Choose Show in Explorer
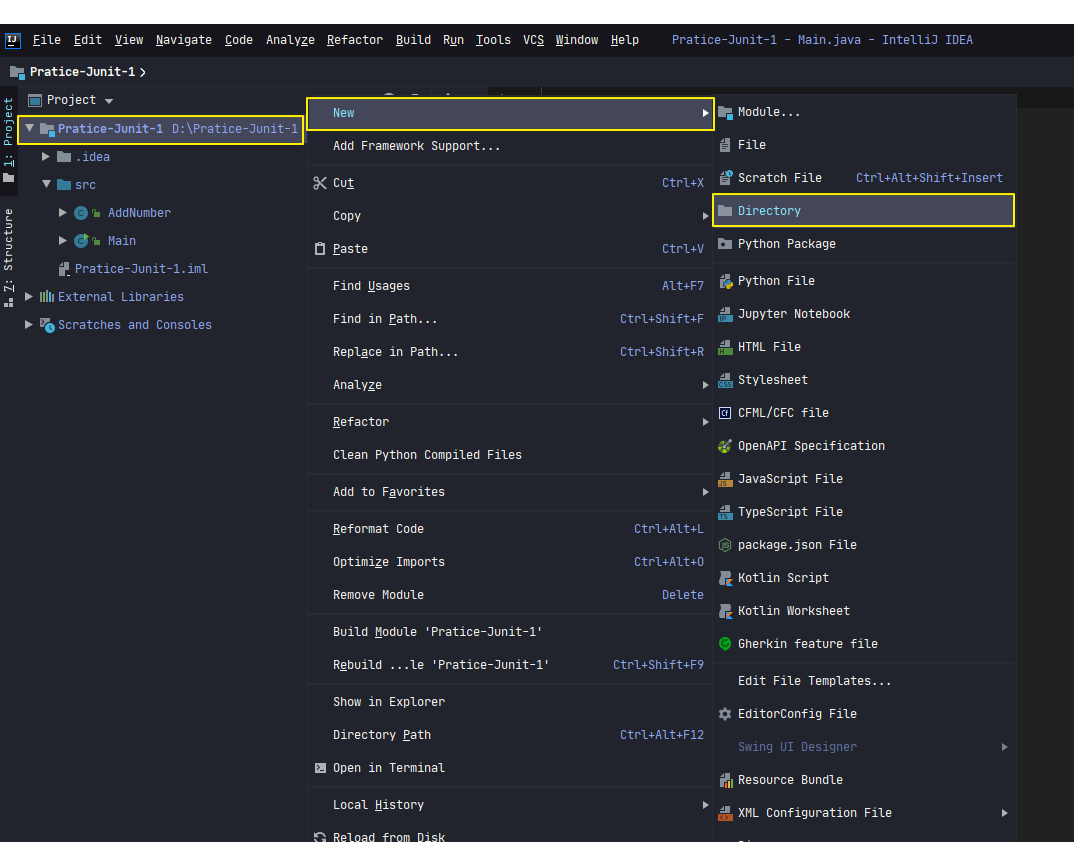This screenshot has width=1074, height=842. point(510,702)
